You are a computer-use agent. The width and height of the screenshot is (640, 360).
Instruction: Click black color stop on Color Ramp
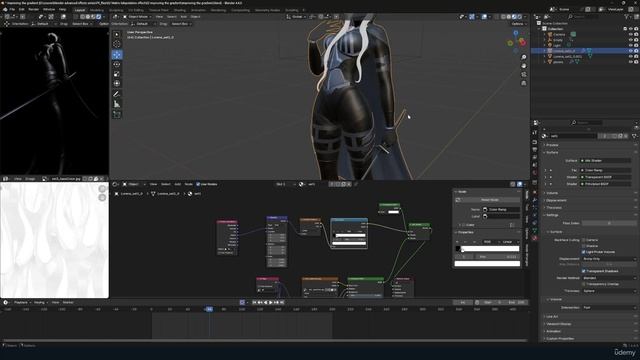(x=458, y=249)
